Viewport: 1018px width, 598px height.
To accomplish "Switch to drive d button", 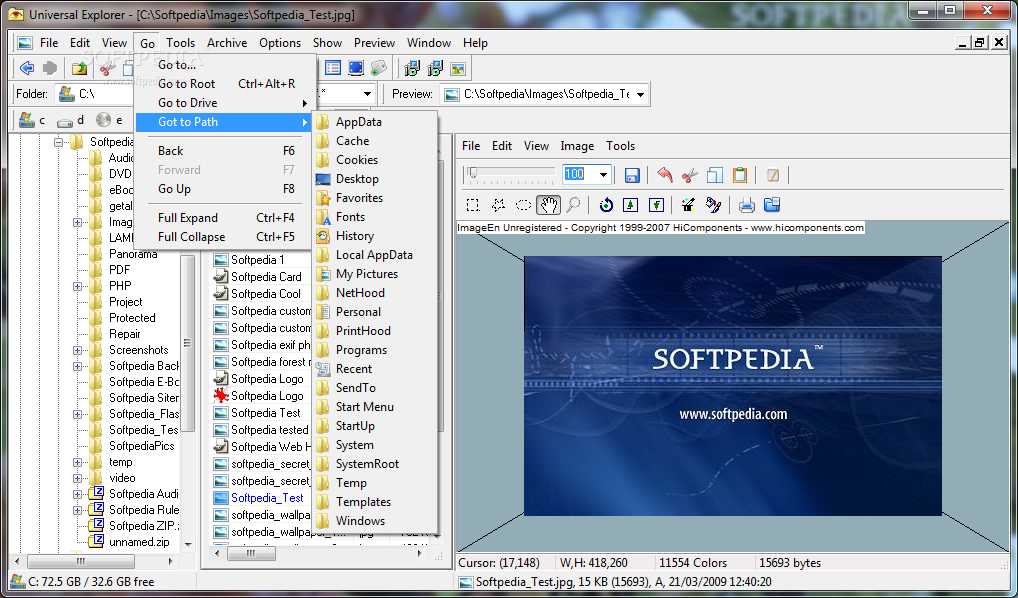I will tap(71, 120).
